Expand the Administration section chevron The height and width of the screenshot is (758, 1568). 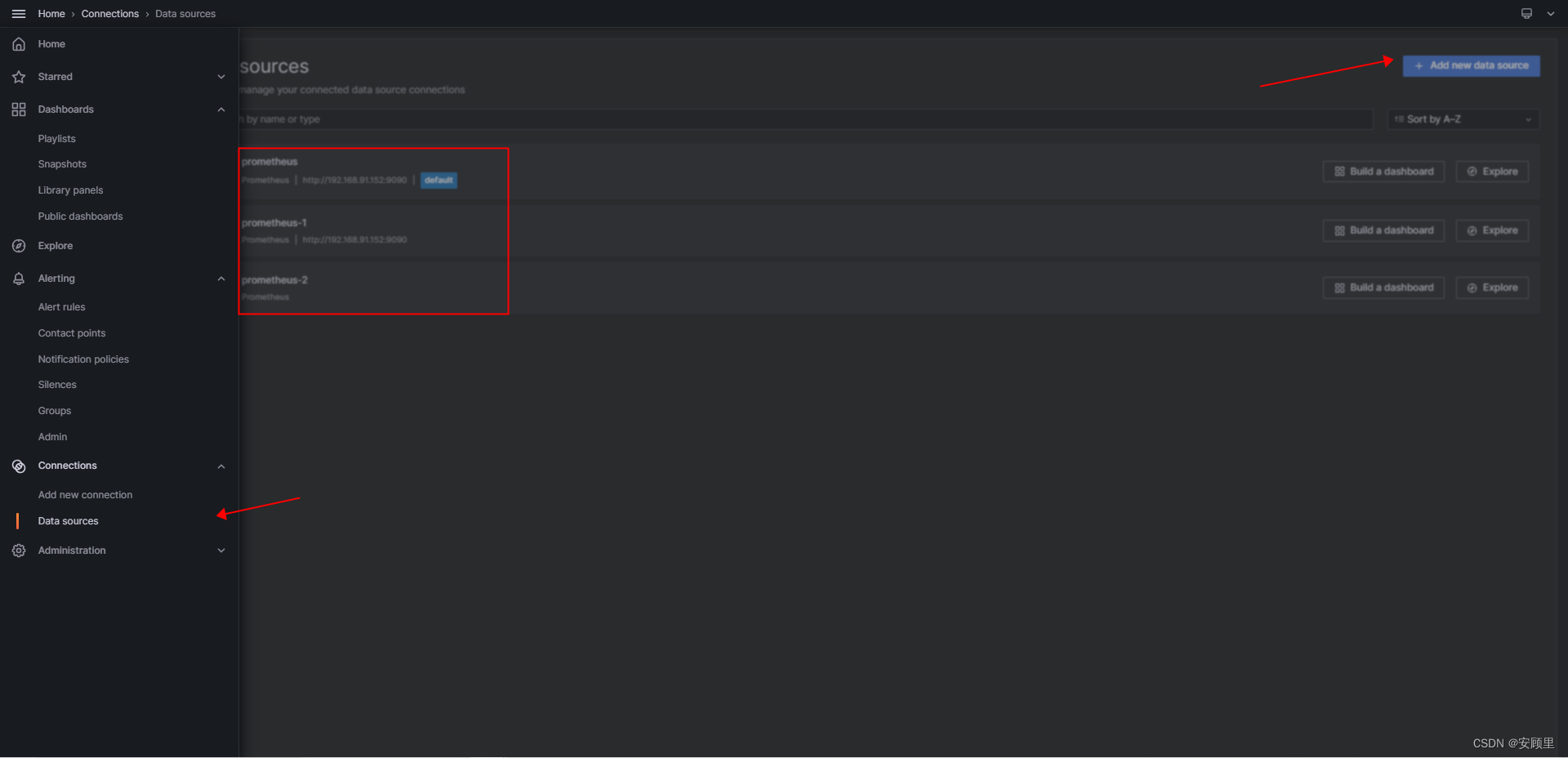[x=221, y=551]
